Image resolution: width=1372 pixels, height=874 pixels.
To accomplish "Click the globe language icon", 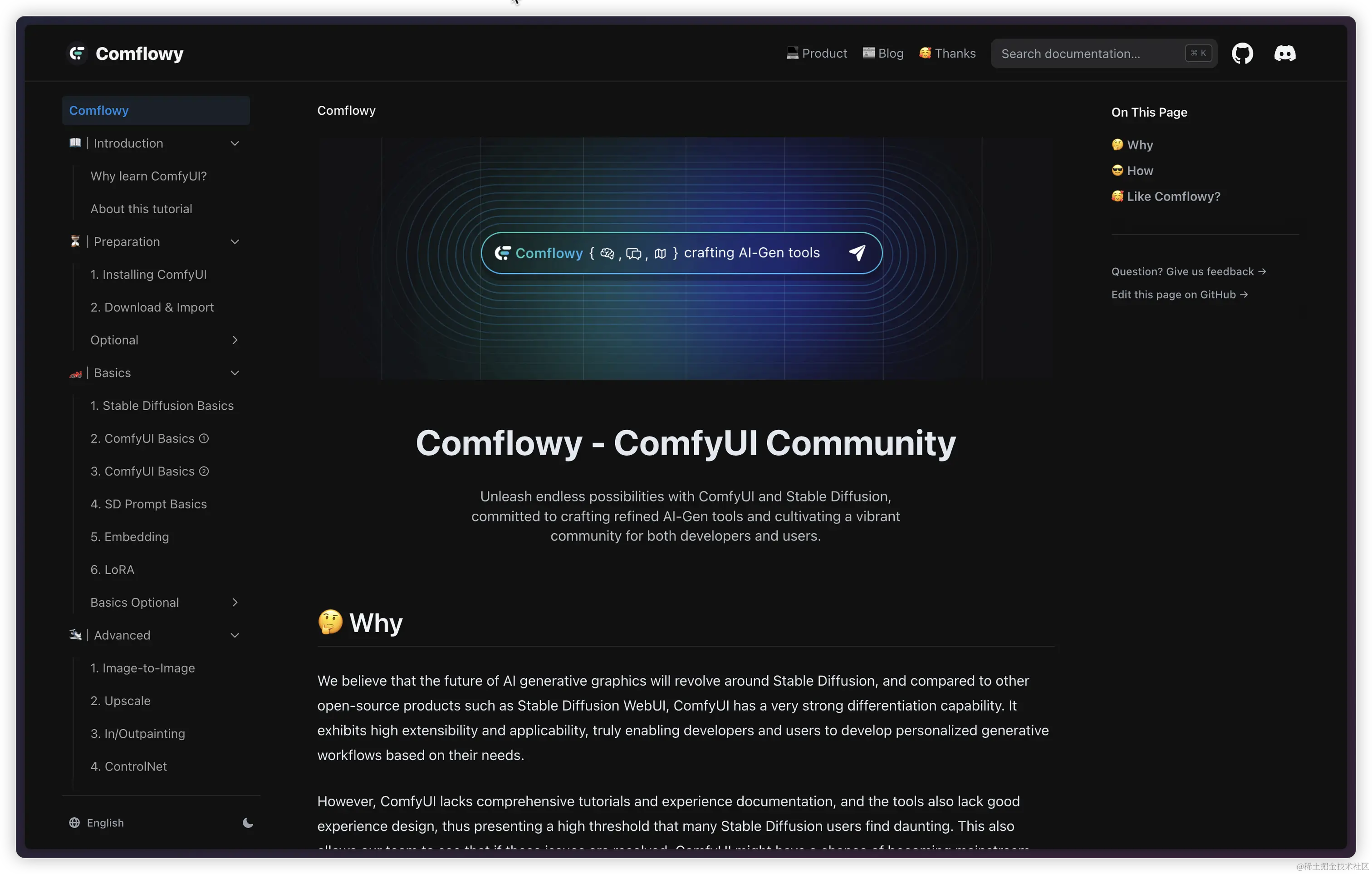I will pyautogui.click(x=75, y=822).
